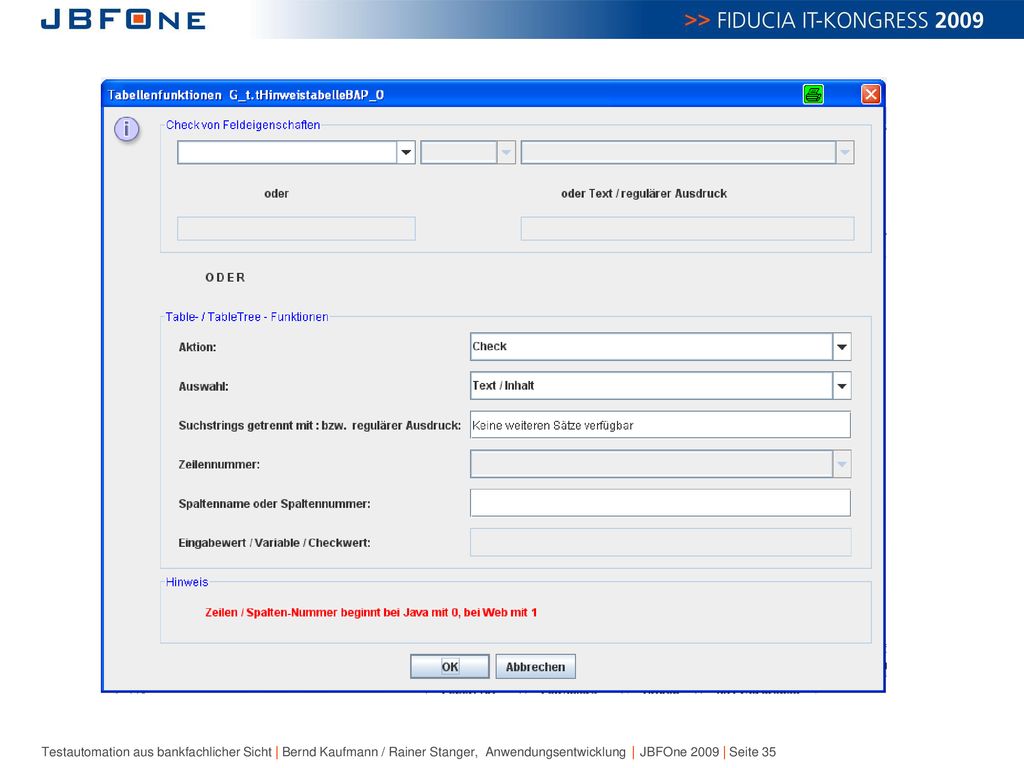The width and height of the screenshot is (1024, 768).
Task: Open the disabled middle Feldeigenschaften dropdown
Action: [505, 152]
